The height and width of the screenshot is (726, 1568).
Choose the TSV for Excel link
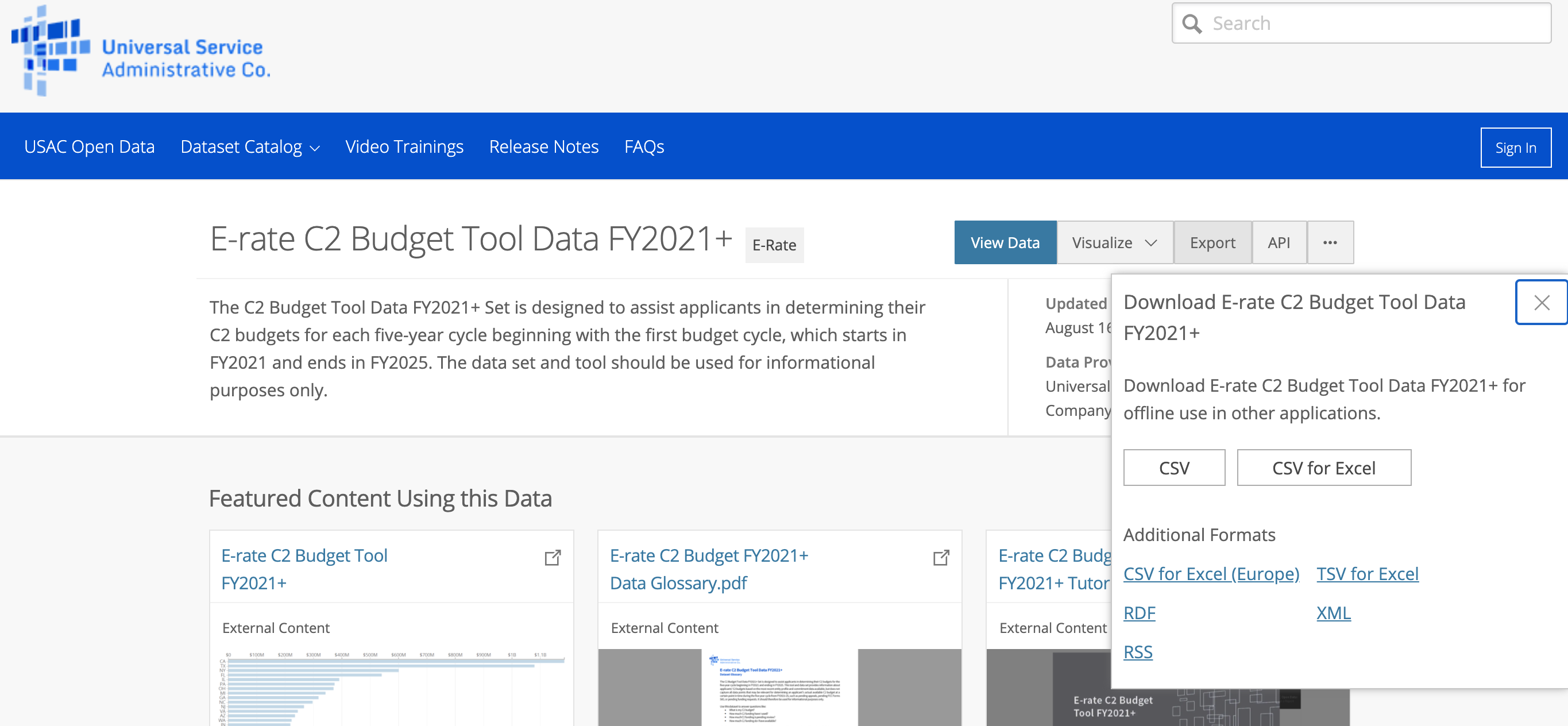tap(1367, 574)
